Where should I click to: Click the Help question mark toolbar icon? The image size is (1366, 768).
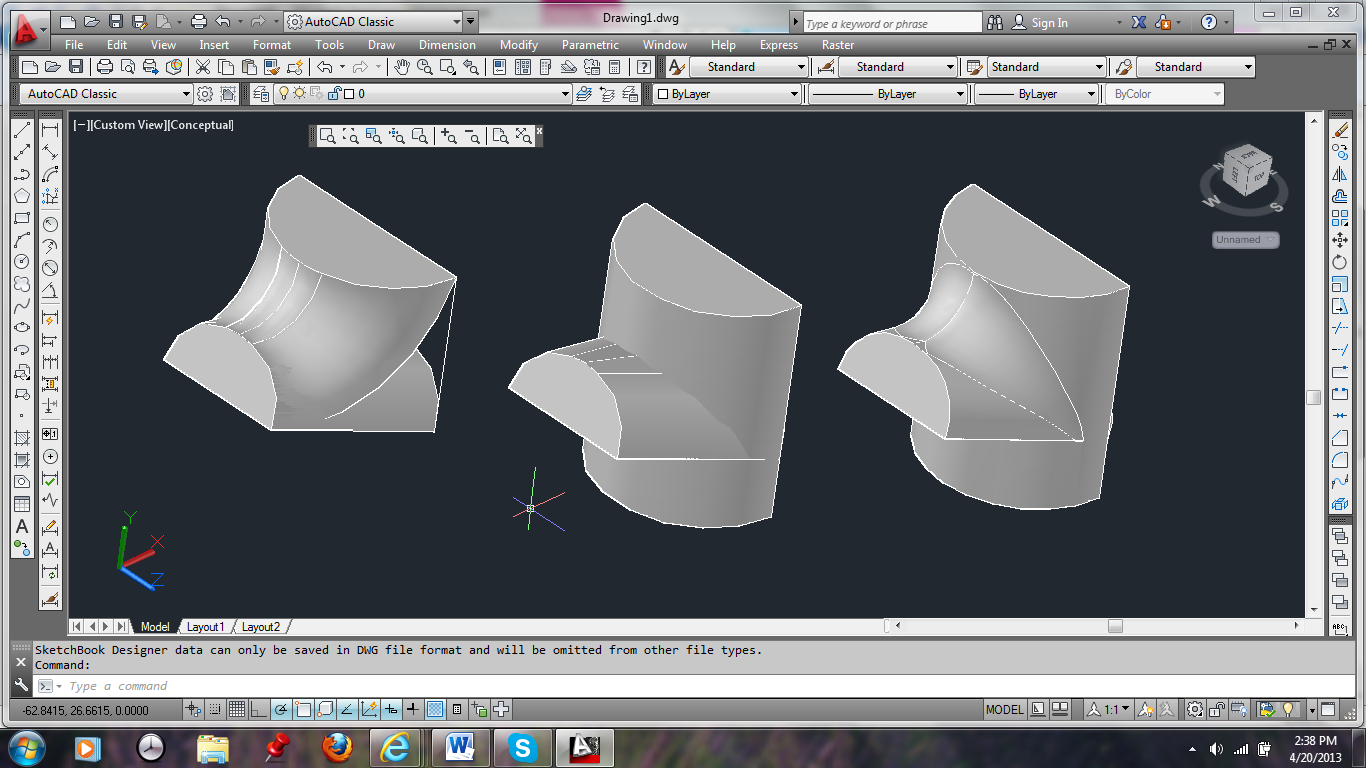point(645,67)
